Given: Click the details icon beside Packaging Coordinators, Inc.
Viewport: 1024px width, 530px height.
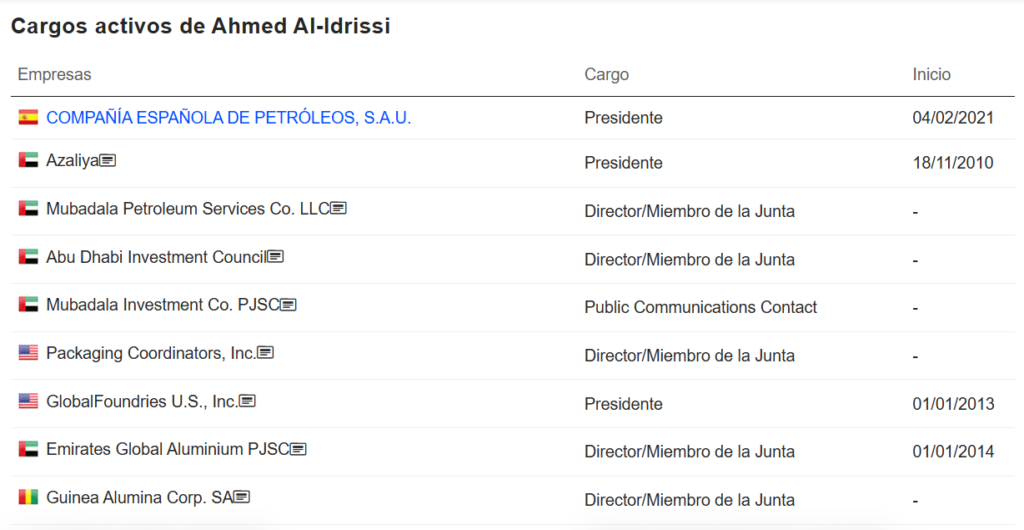Looking at the screenshot, I should (265, 352).
